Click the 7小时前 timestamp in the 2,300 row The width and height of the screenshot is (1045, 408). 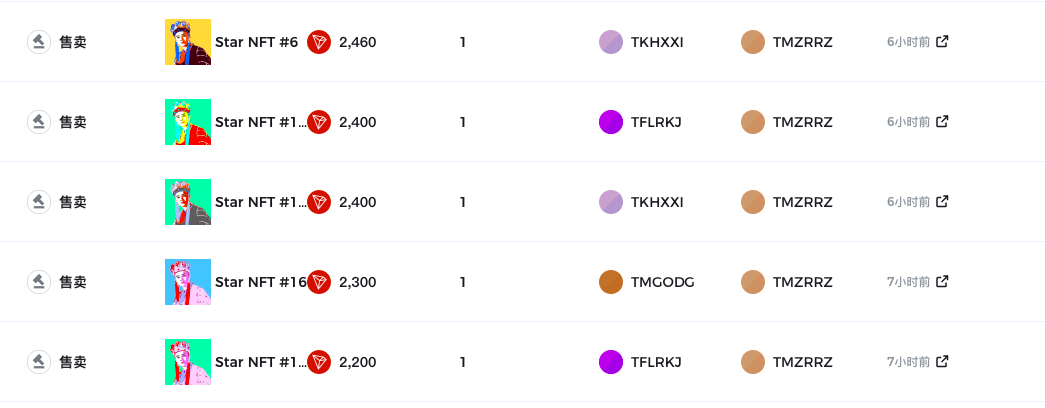(x=908, y=282)
